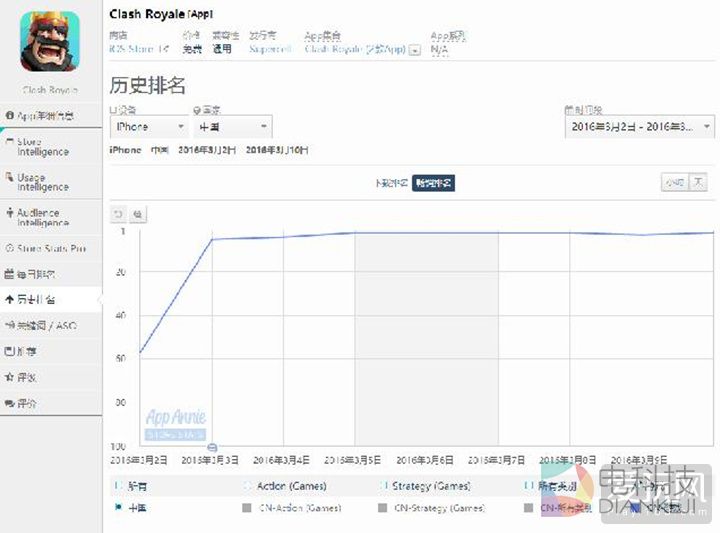Open the date range dropdown 2016年3月2日

point(640,127)
